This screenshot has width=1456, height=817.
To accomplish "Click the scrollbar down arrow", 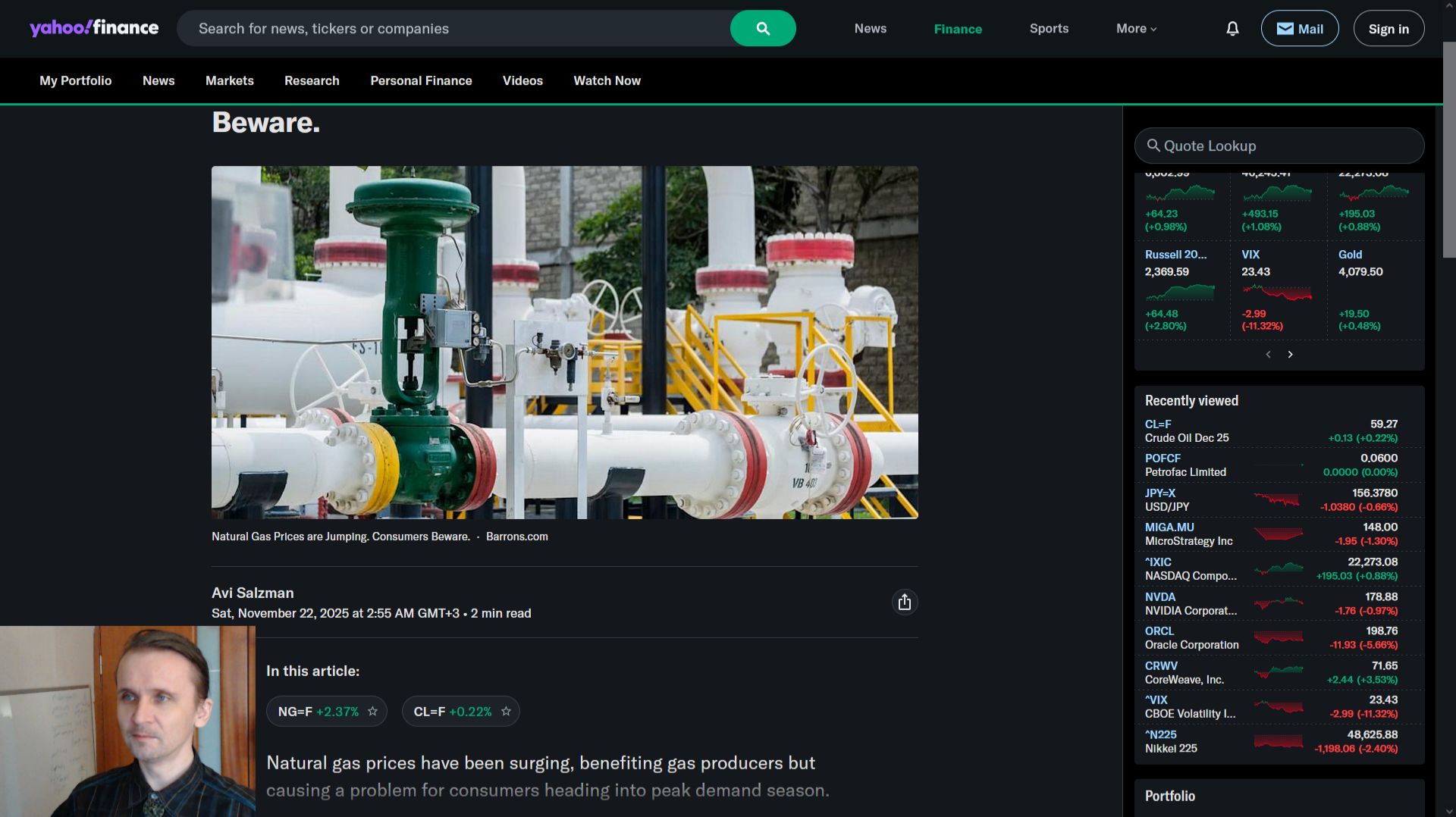I will 1449,810.
